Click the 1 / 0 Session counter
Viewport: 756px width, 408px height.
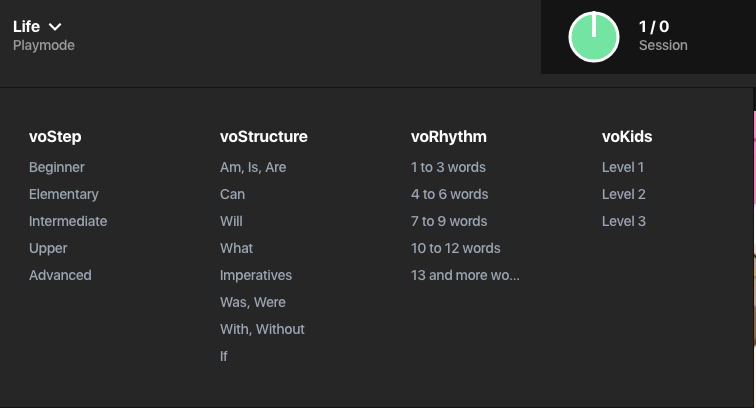click(663, 36)
